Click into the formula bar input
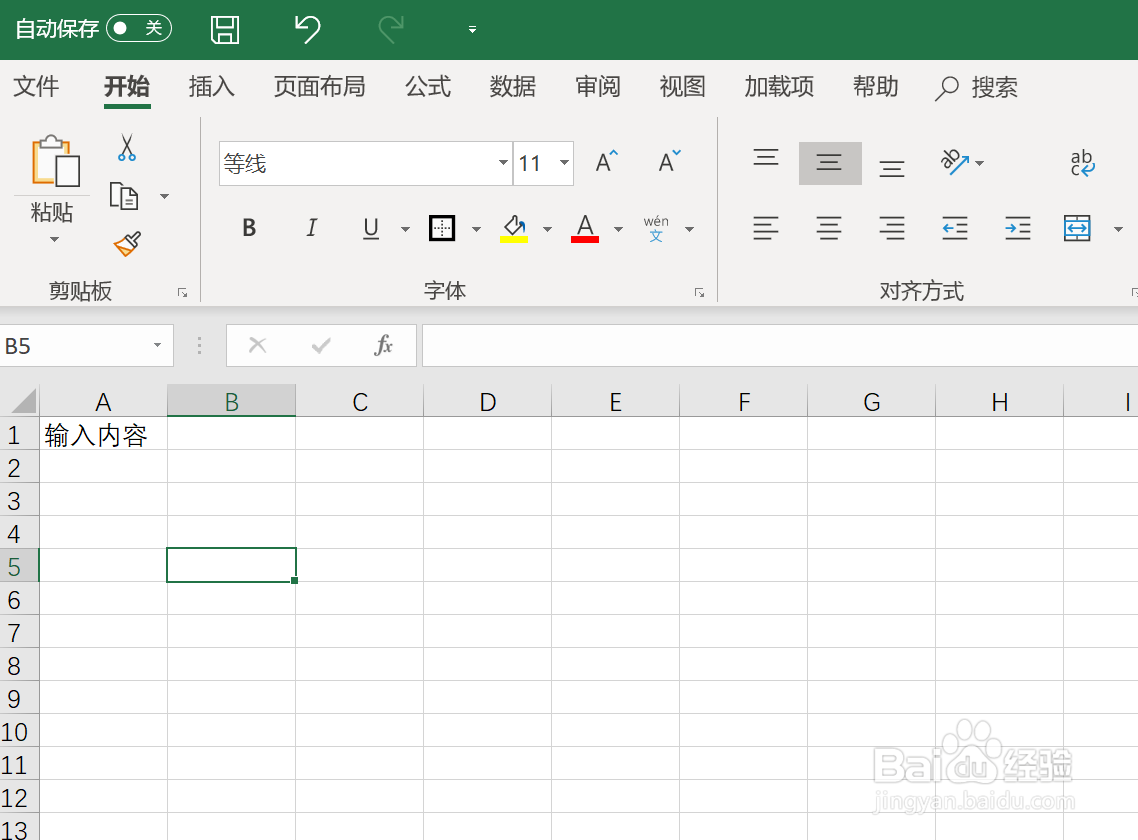 point(779,346)
